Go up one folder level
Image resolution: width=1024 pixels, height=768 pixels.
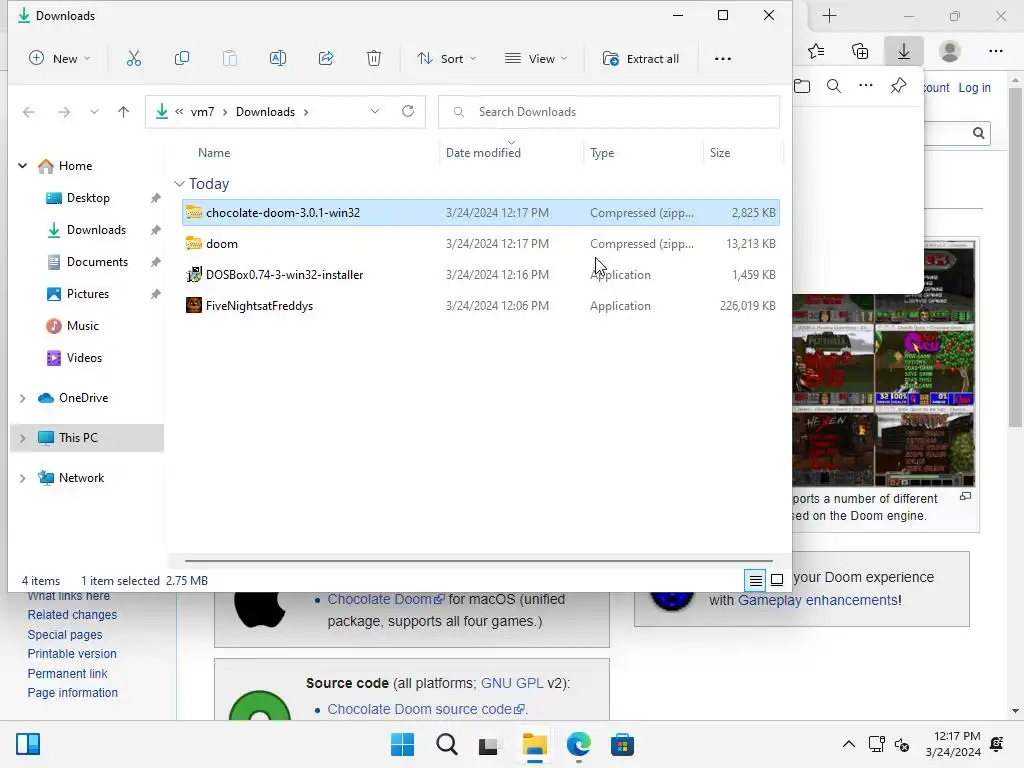point(123,112)
